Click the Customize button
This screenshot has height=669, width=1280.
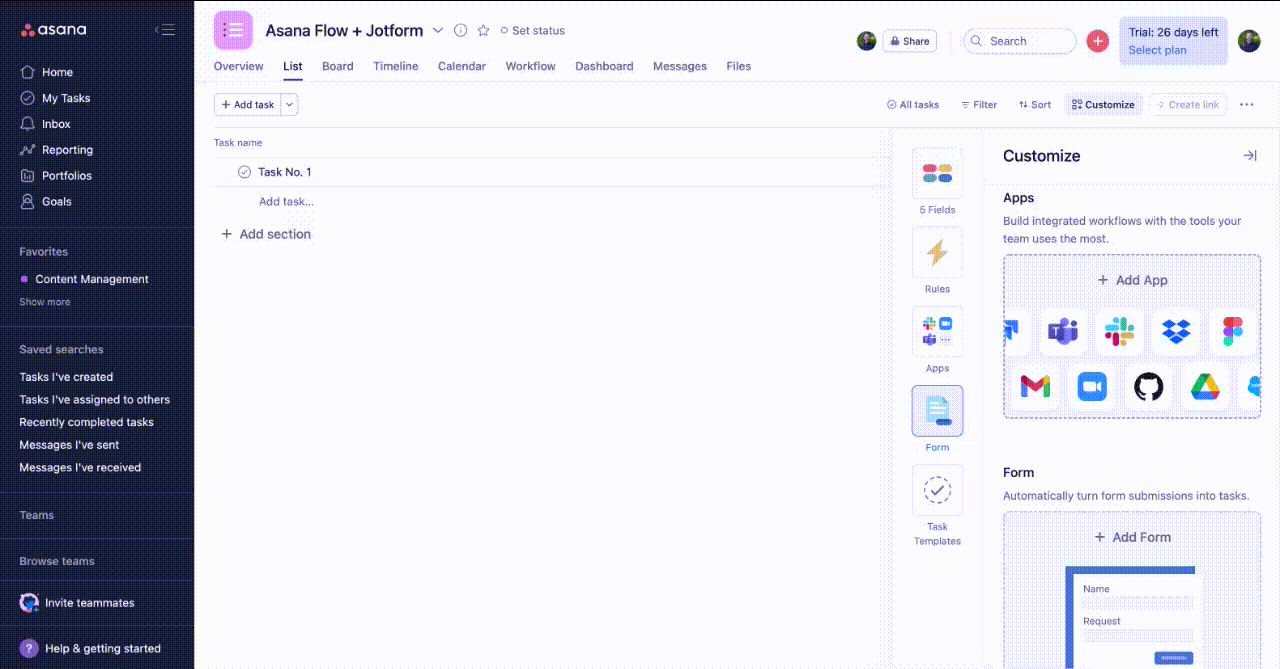pyautogui.click(x=1103, y=104)
